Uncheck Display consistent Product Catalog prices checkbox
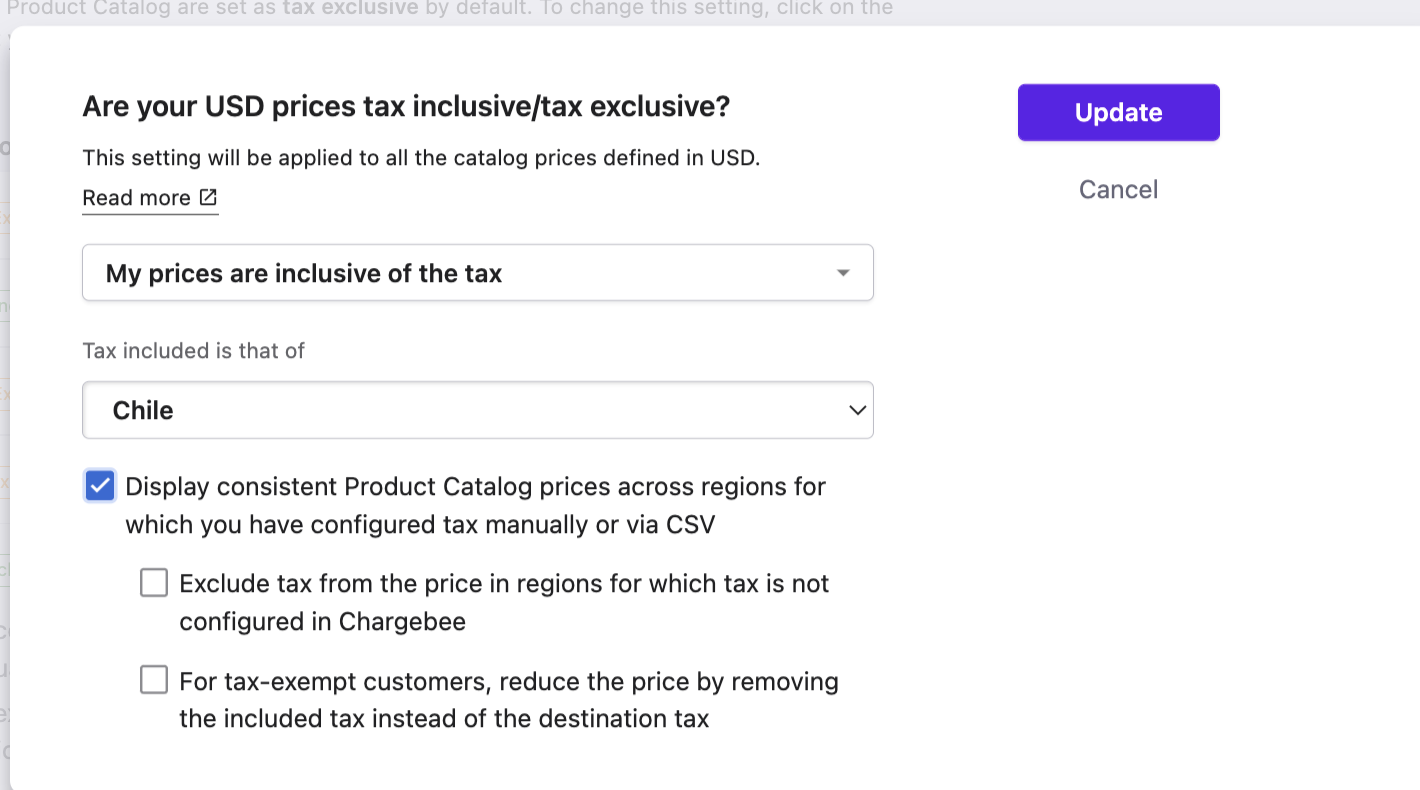The width and height of the screenshot is (1420, 790). pyautogui.click(x=99, y=486)
